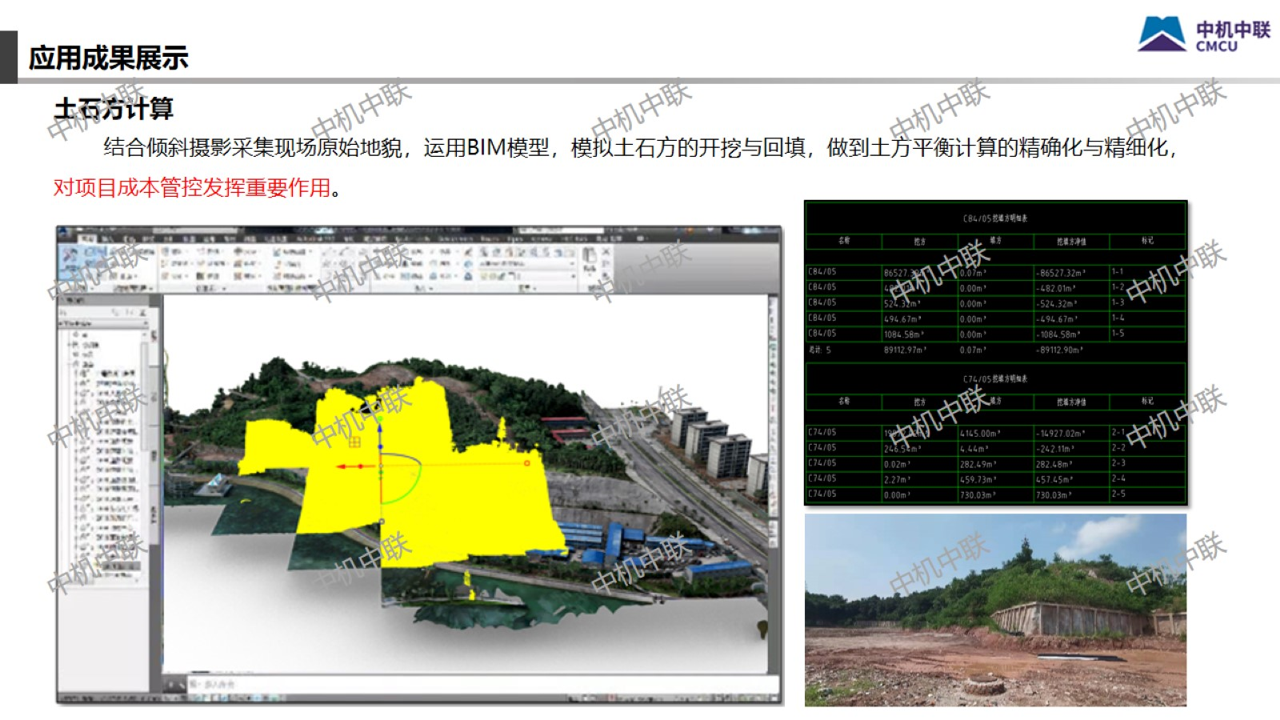Click the orange square grip left of the gizmo
The height and width of the screenshot is (720, 1280).
354,440
